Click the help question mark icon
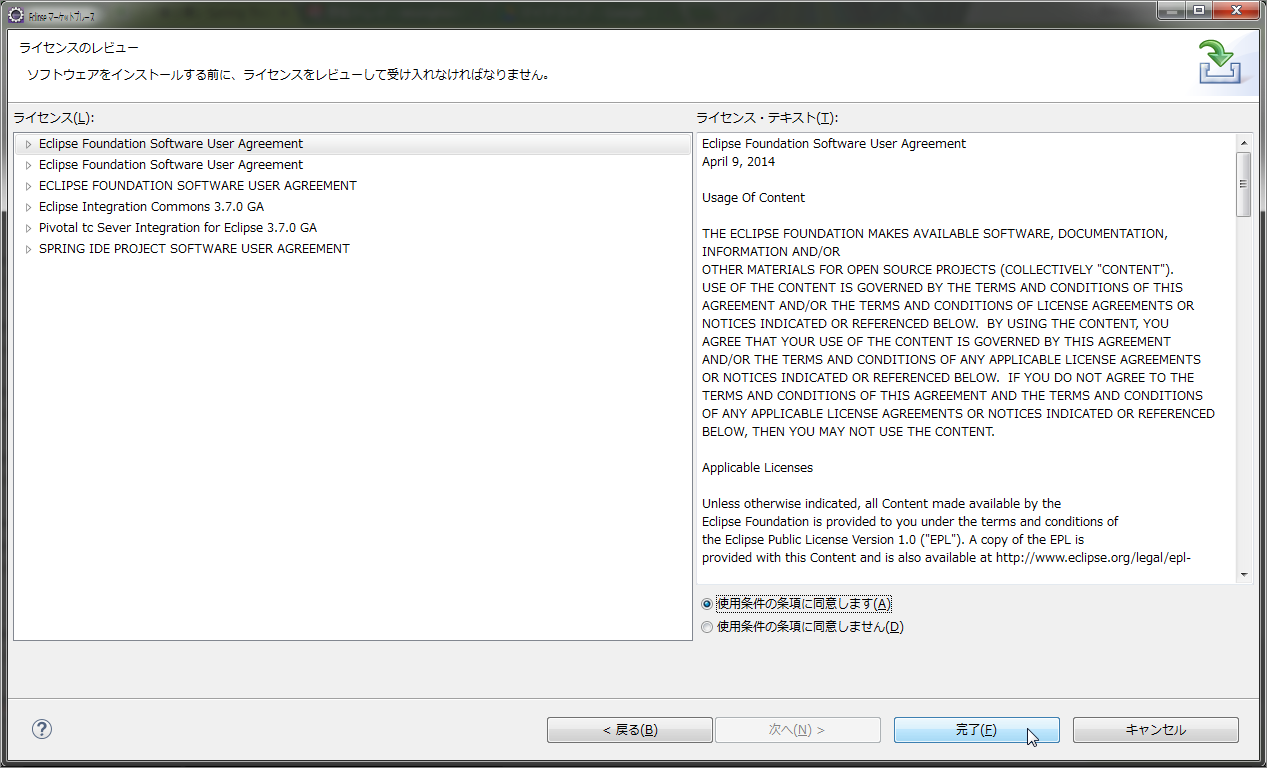 [x=41, y=729]
